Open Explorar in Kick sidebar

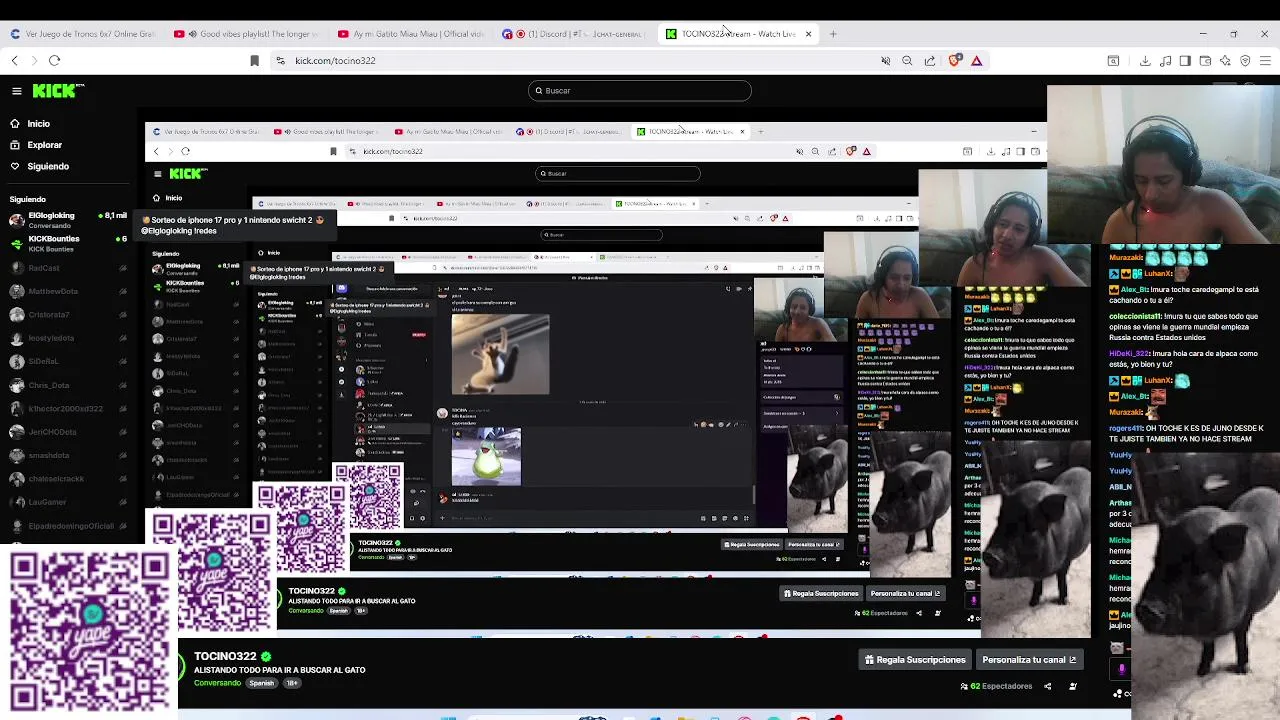click(x=44, y=145)
